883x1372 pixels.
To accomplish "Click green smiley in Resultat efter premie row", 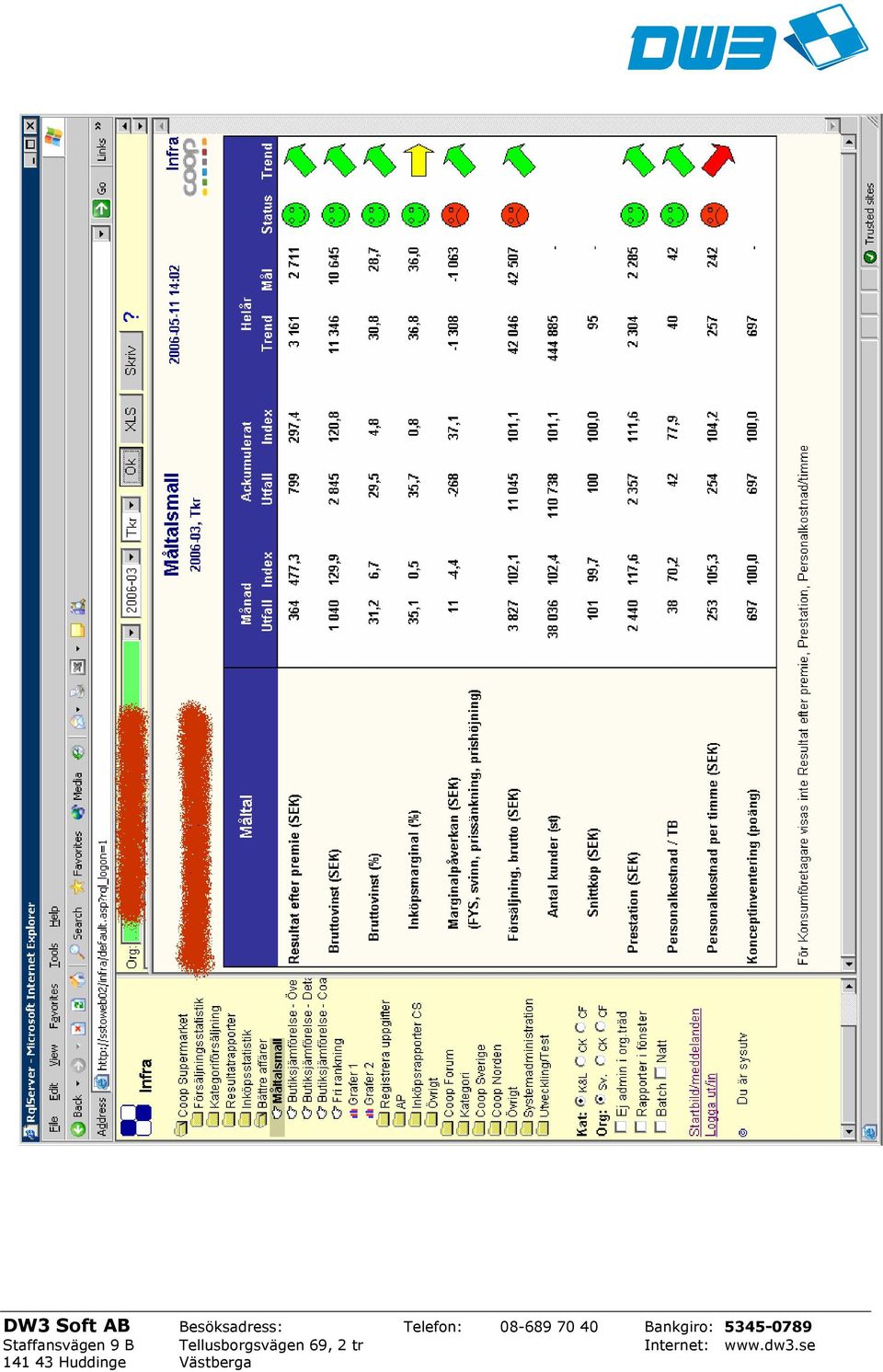I will pyautogui.click(x=294, y=216).
